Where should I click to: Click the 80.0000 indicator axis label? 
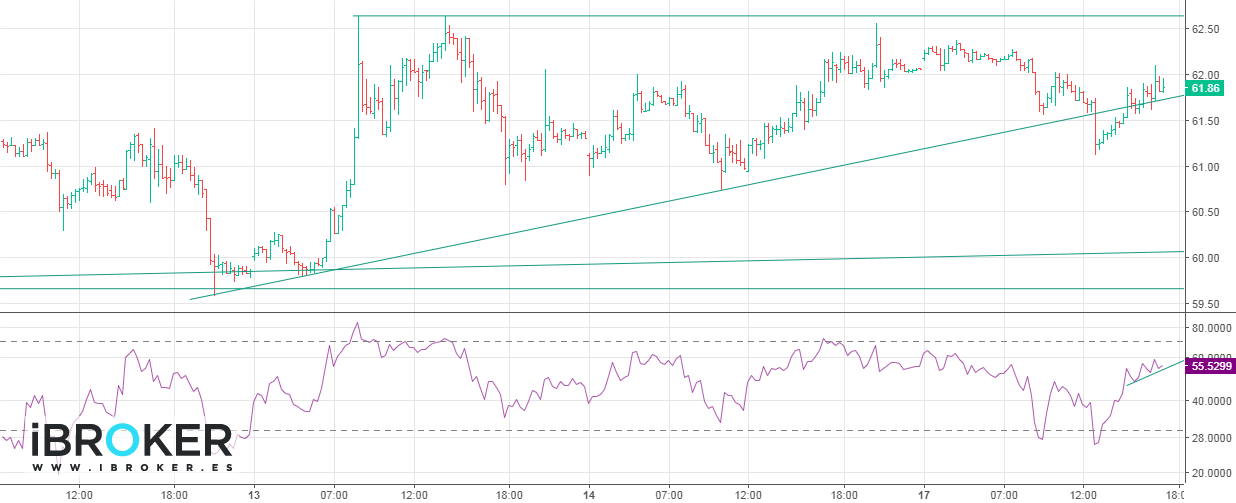coord(1211,328)
